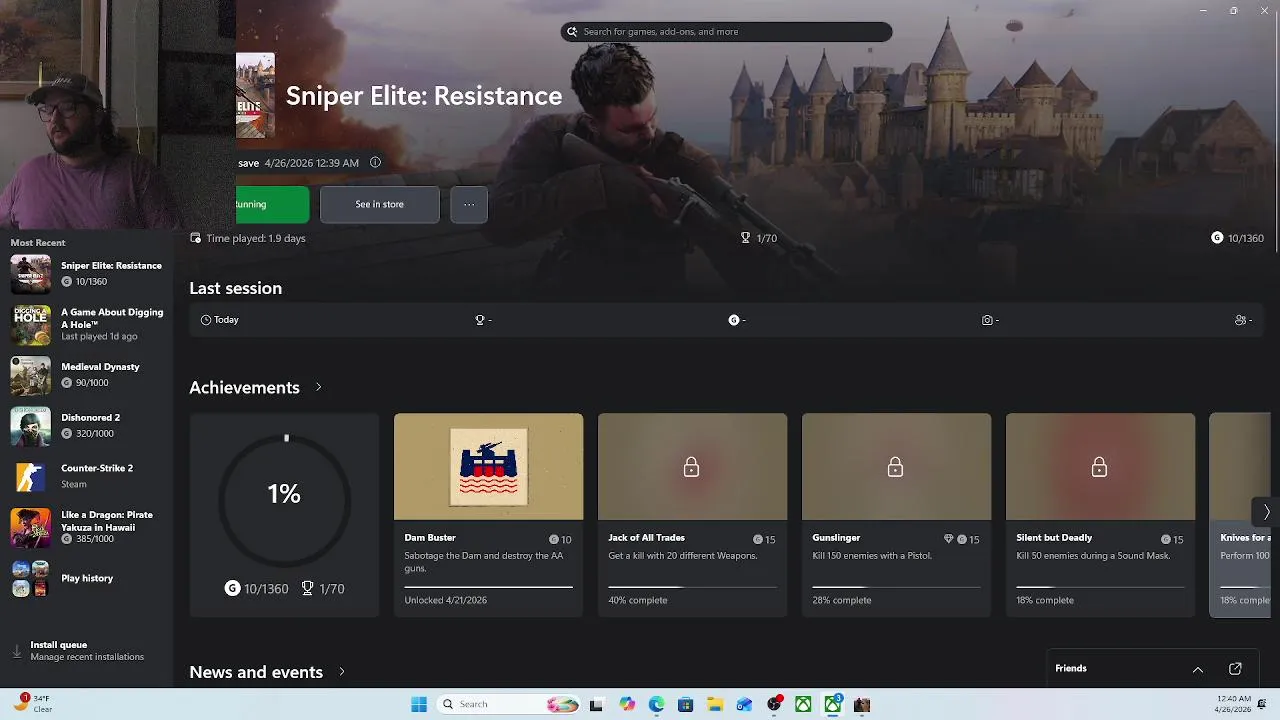
Task: Open File Explorer from the taskbar
Action: tap(715, 705)
